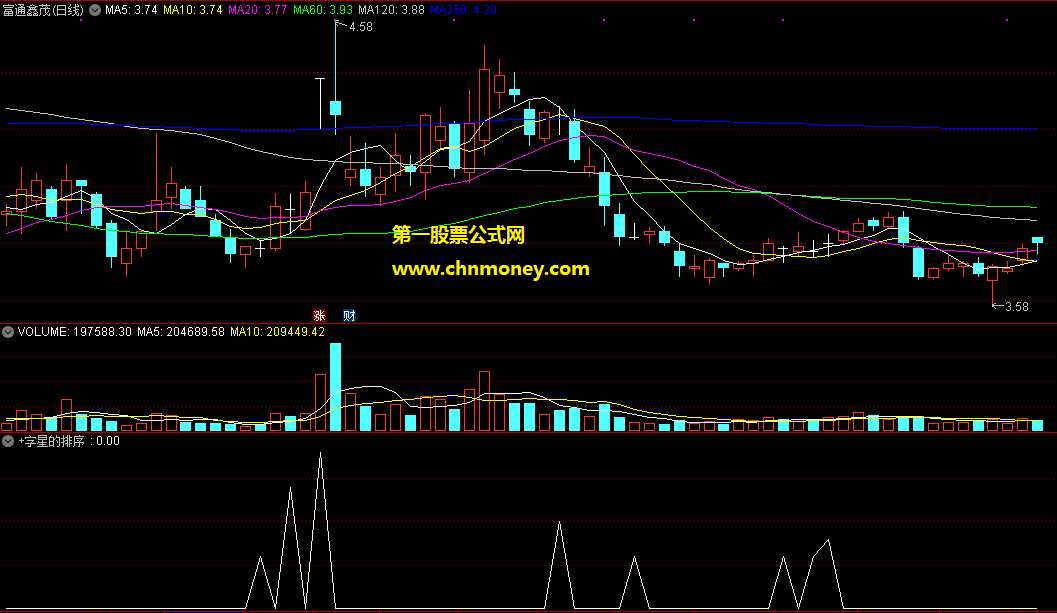Click the 十字星的排序 : 0.00 indicator label
This screenshot has height=613, width=1057.
69,441
